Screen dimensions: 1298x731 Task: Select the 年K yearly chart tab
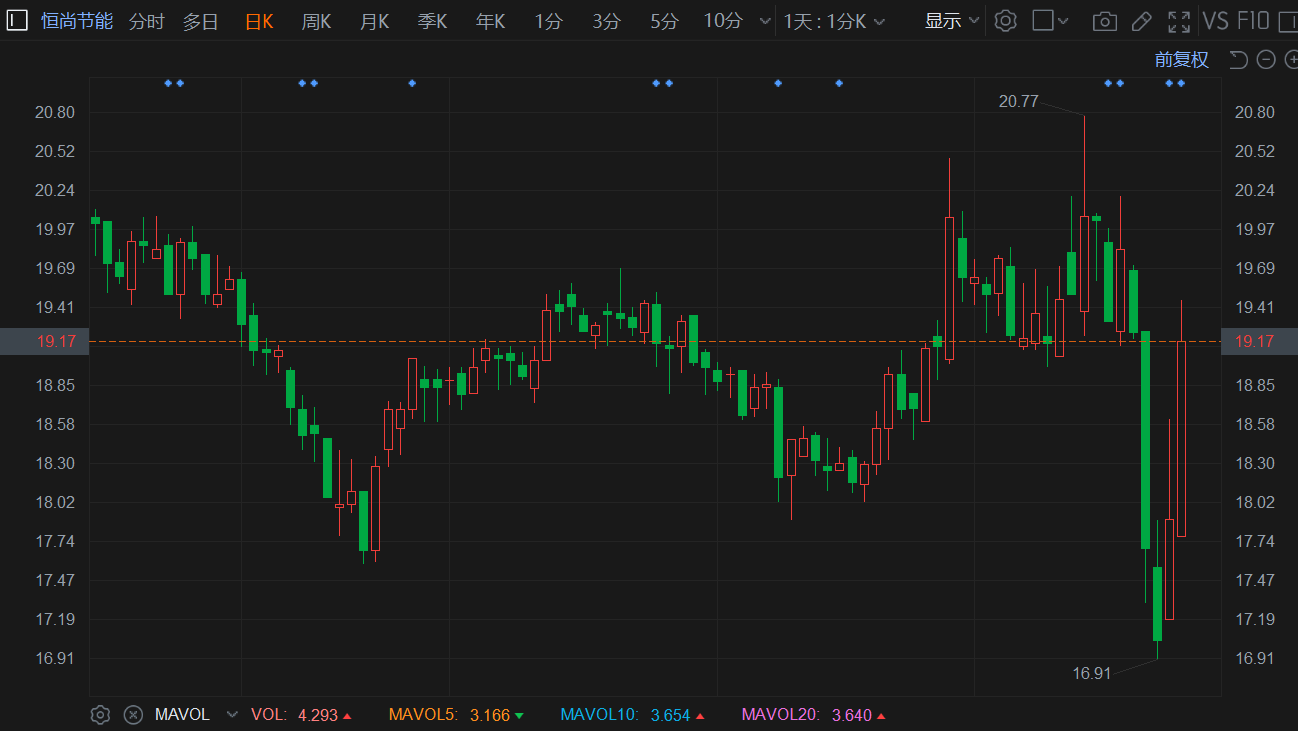click(x=490, y=21)
